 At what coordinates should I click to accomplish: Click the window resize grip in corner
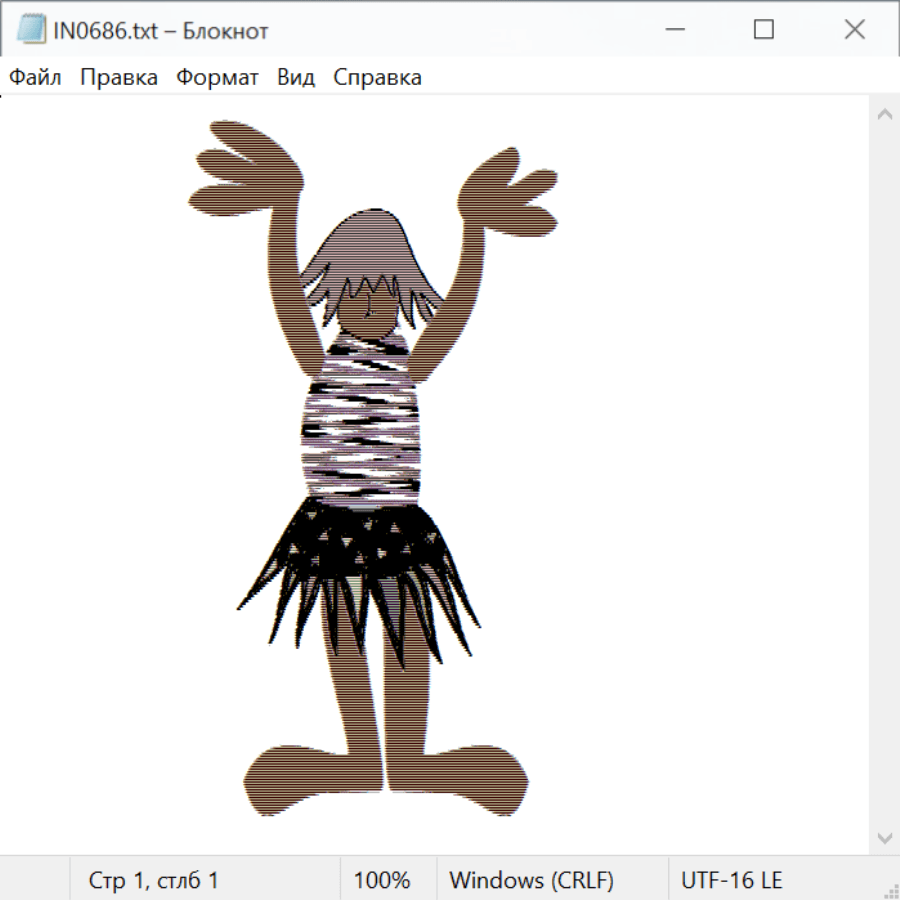(x=890, y=890)
